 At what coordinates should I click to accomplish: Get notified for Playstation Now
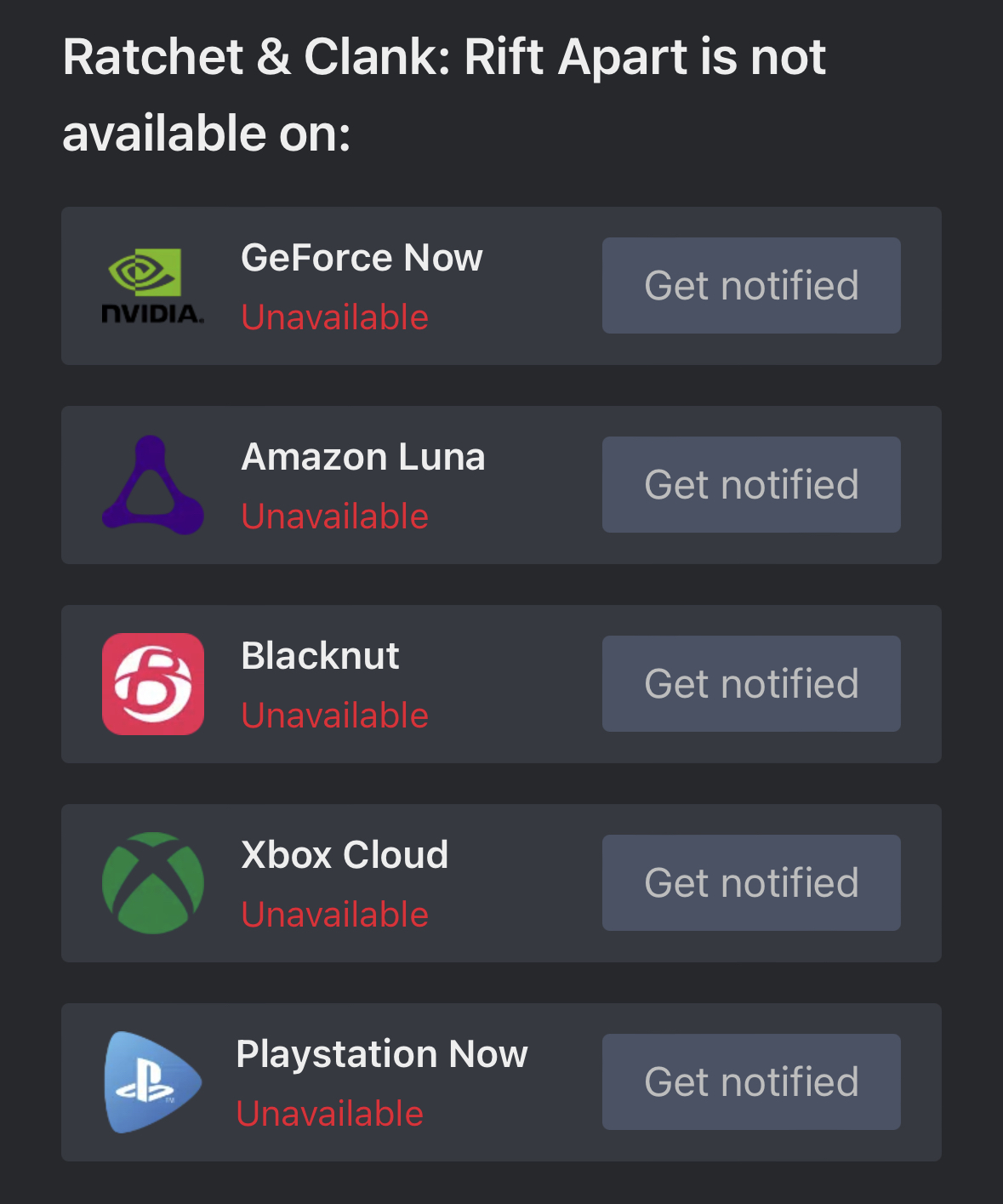751,1082
